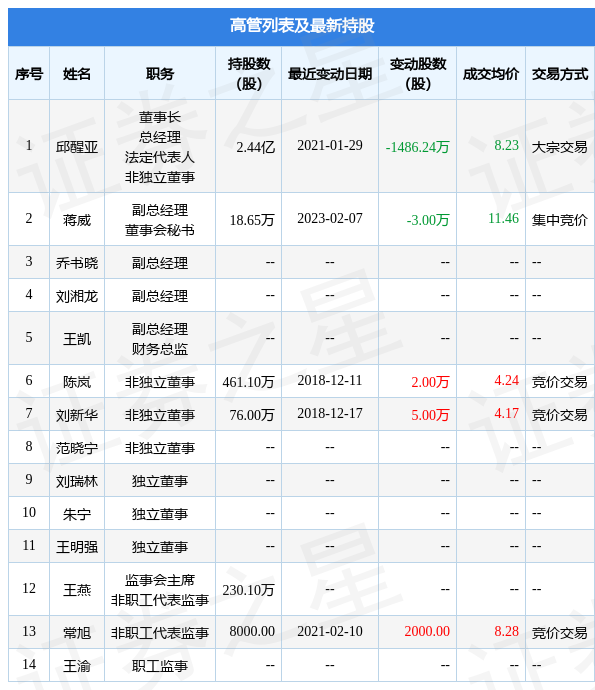The width and height of the screenshot is (595, 690).
Task: Click 竞价交易 in 陈岚's row
Action: coord(560,382)
